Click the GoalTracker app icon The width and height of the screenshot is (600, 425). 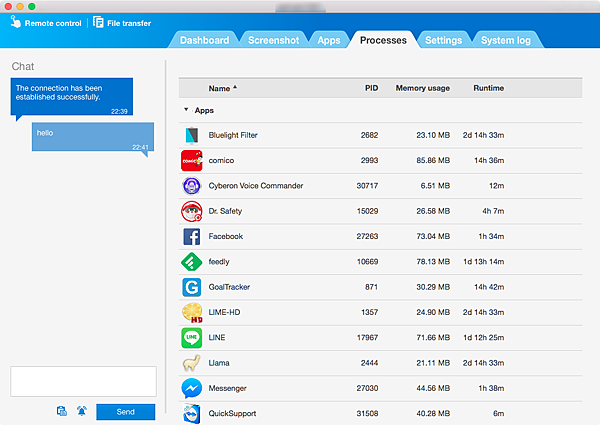coord(192,287)
